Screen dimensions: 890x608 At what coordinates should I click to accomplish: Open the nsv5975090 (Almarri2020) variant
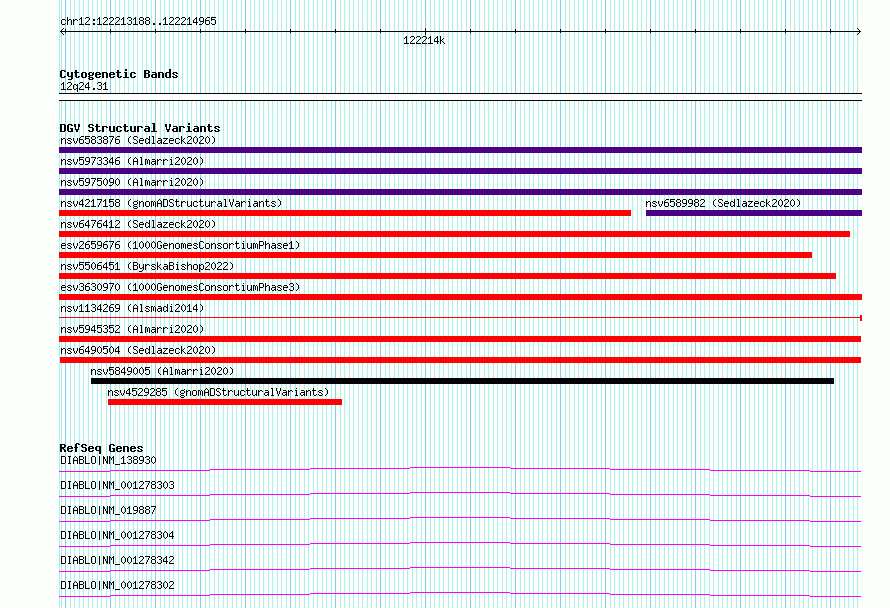tap(132, 182)
